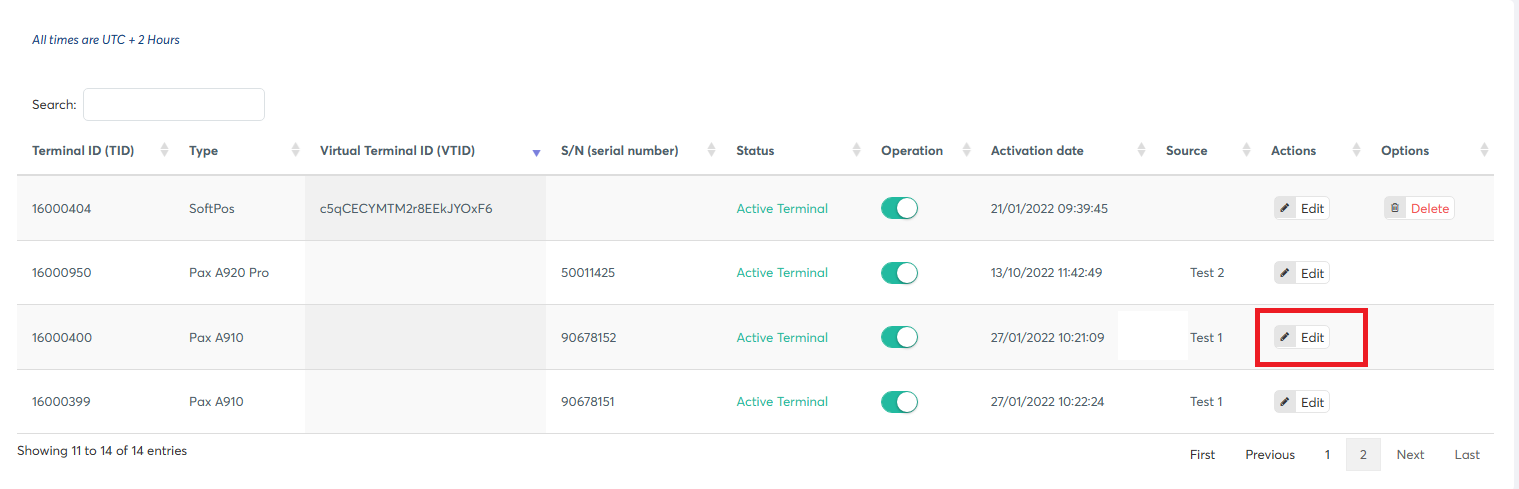Toggle Operation switch for terminal 16000404
1519x489 pixels.
899,209
